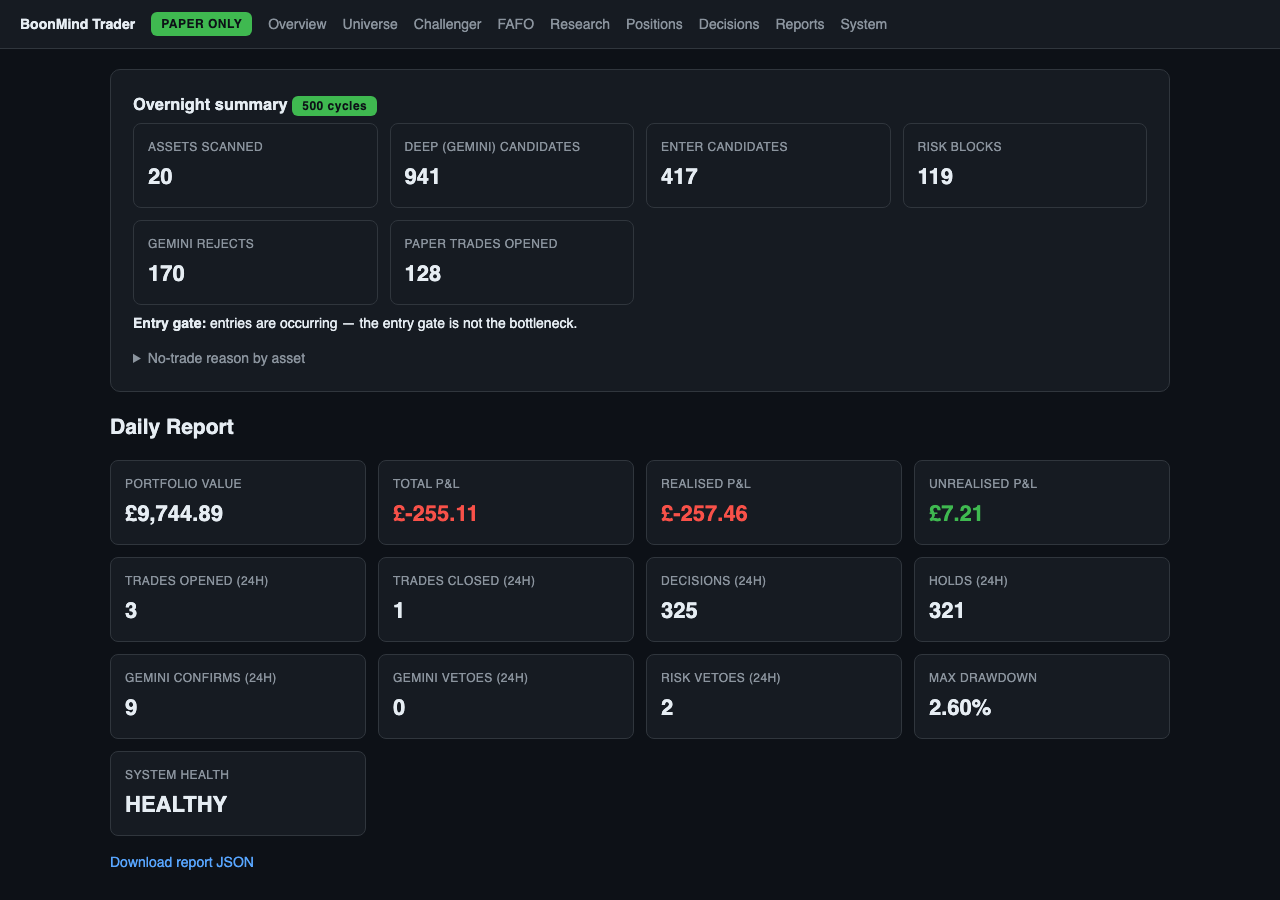1280x900 pixels.
Task: Go to the Universe page
Action: point(370,24)
